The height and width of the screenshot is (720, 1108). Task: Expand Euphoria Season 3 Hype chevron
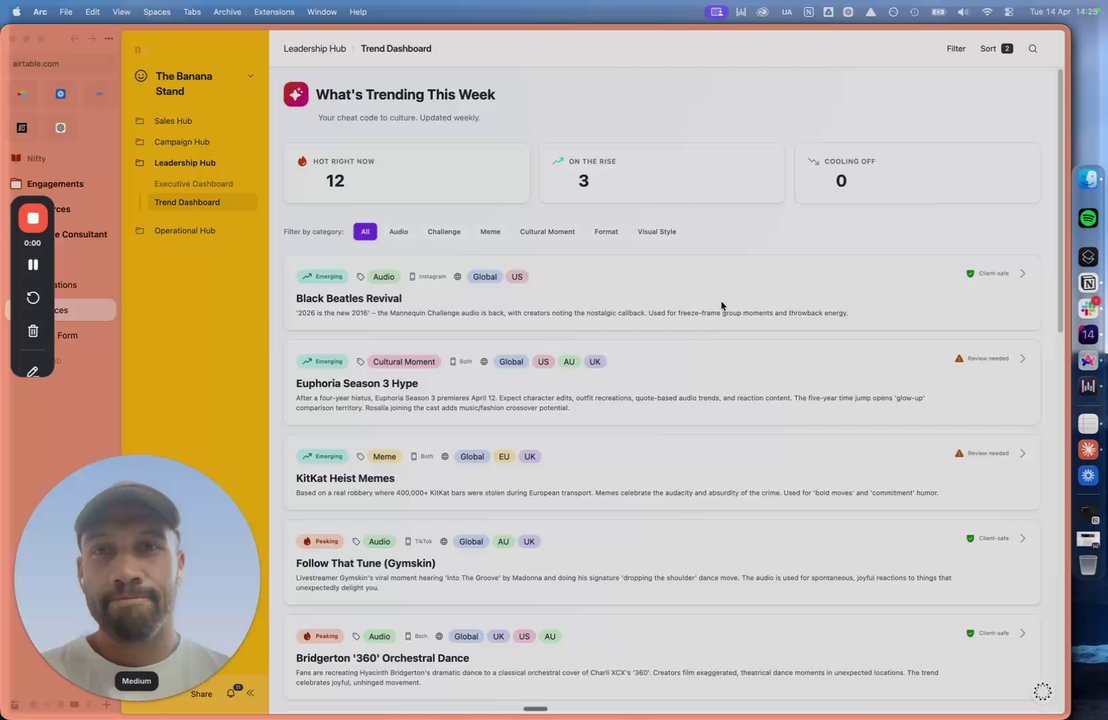(x=1022, y=358)
